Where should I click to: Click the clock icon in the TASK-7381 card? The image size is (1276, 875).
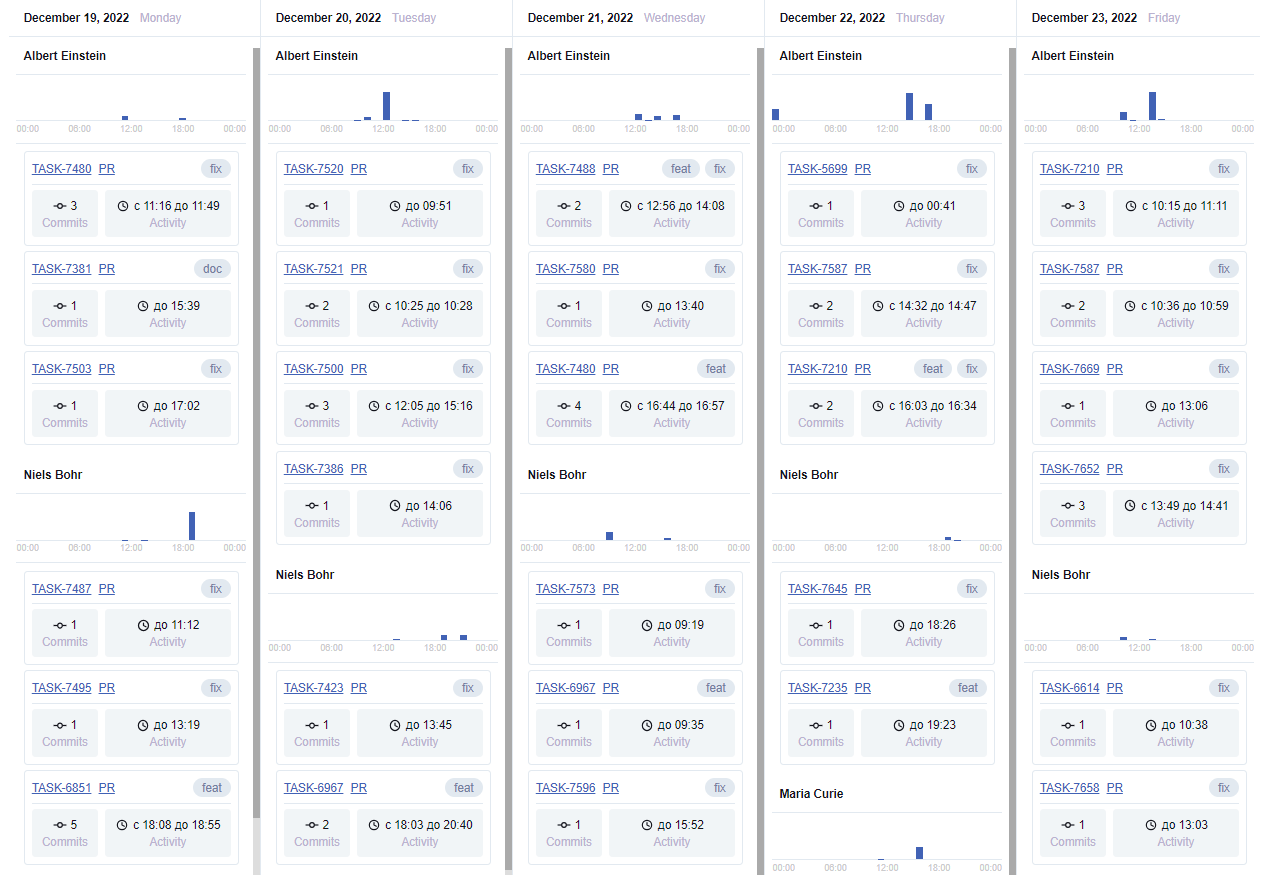point(142,306)
